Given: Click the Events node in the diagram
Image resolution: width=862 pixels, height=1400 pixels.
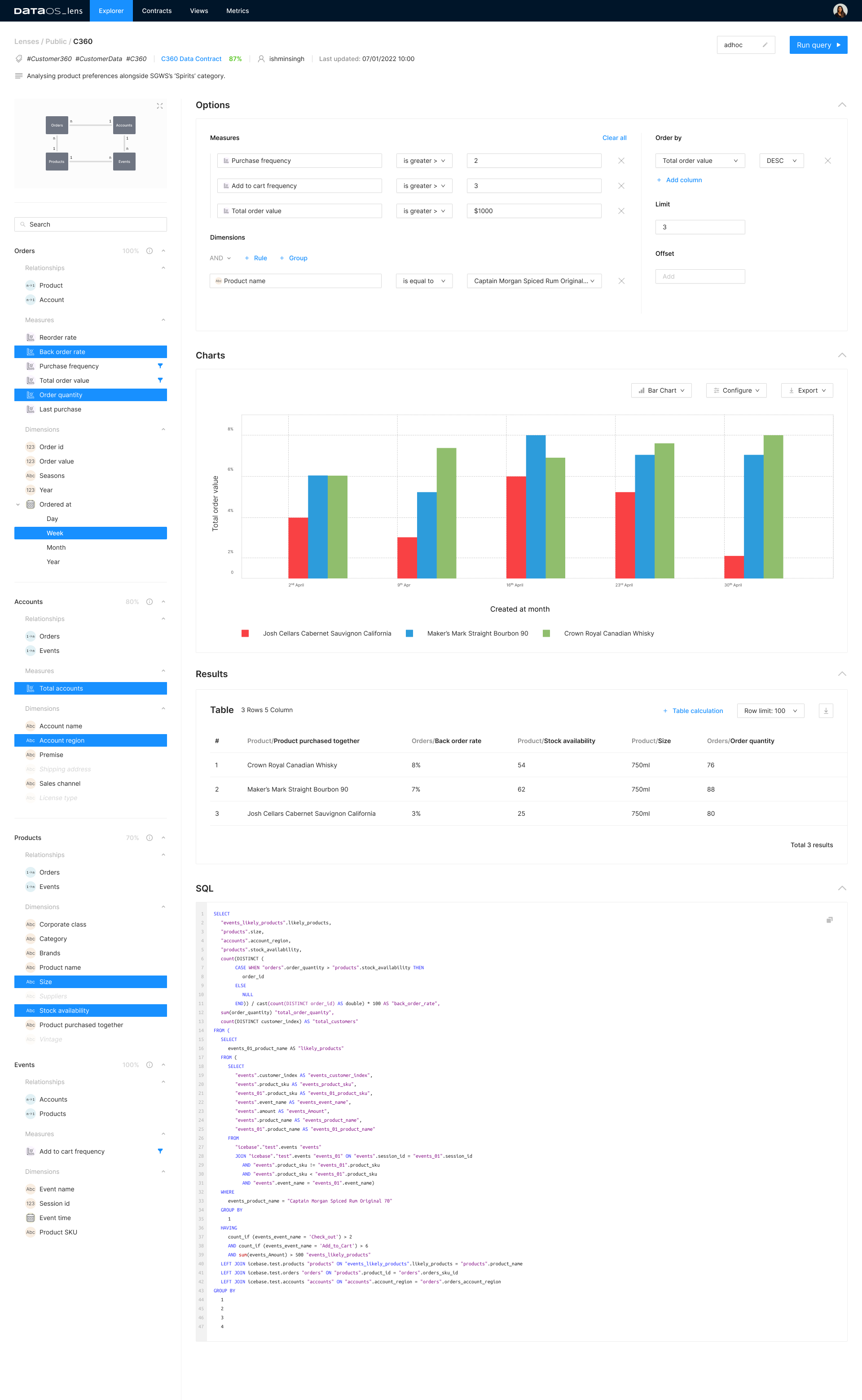Looking at the screenshot, I should 124,161.
